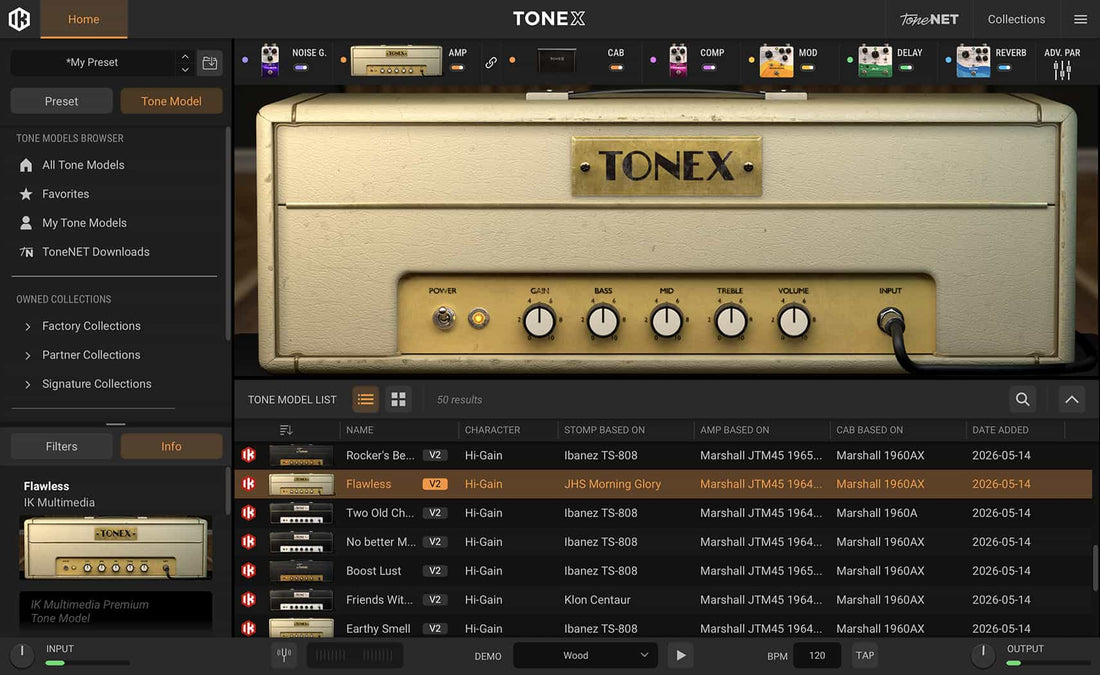Toggle the MOD on/off switch
Screen dimensions: 1100x675
pyautogui.click(x=807, y=67)
